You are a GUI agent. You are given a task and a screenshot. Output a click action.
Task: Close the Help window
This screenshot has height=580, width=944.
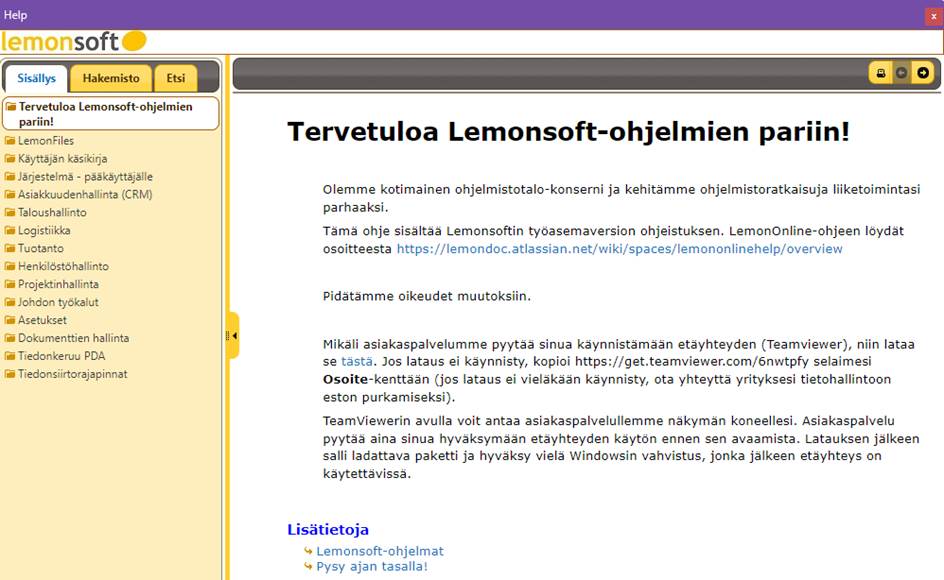tap(934, 16)
